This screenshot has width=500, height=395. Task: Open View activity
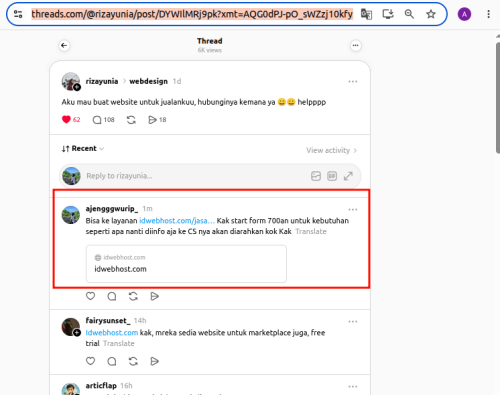click(x=331, y=150)
